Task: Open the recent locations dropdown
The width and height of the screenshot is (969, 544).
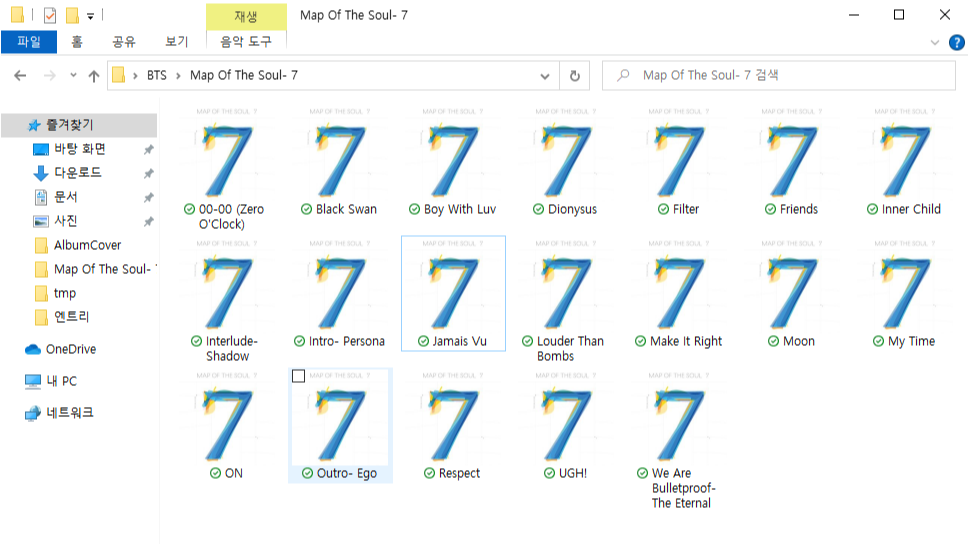Action: 73,75
